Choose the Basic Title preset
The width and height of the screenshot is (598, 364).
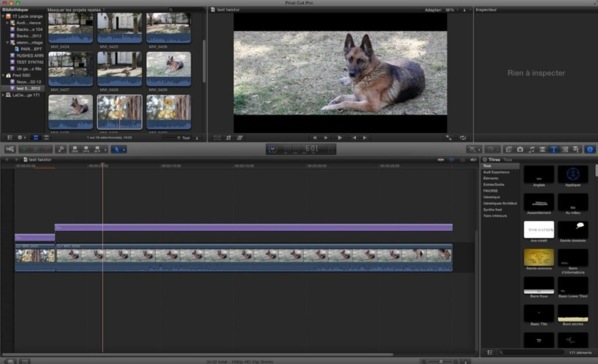click(539, 315)
